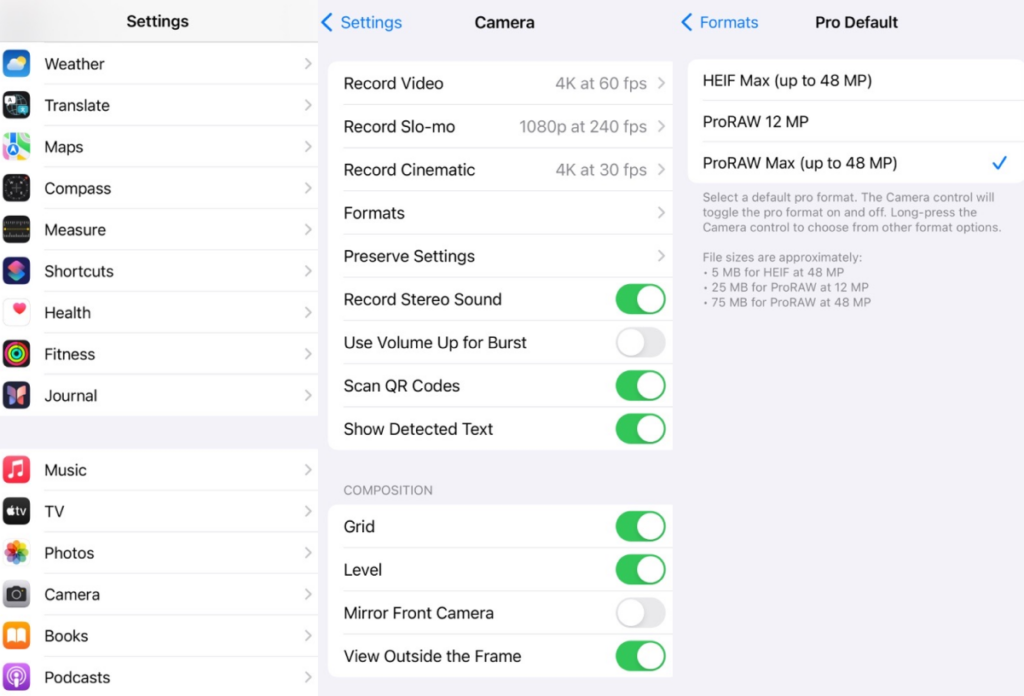Click the Fitness rings icon
1024x696 pixels.
pyautogui.click(x=17, y=354)
